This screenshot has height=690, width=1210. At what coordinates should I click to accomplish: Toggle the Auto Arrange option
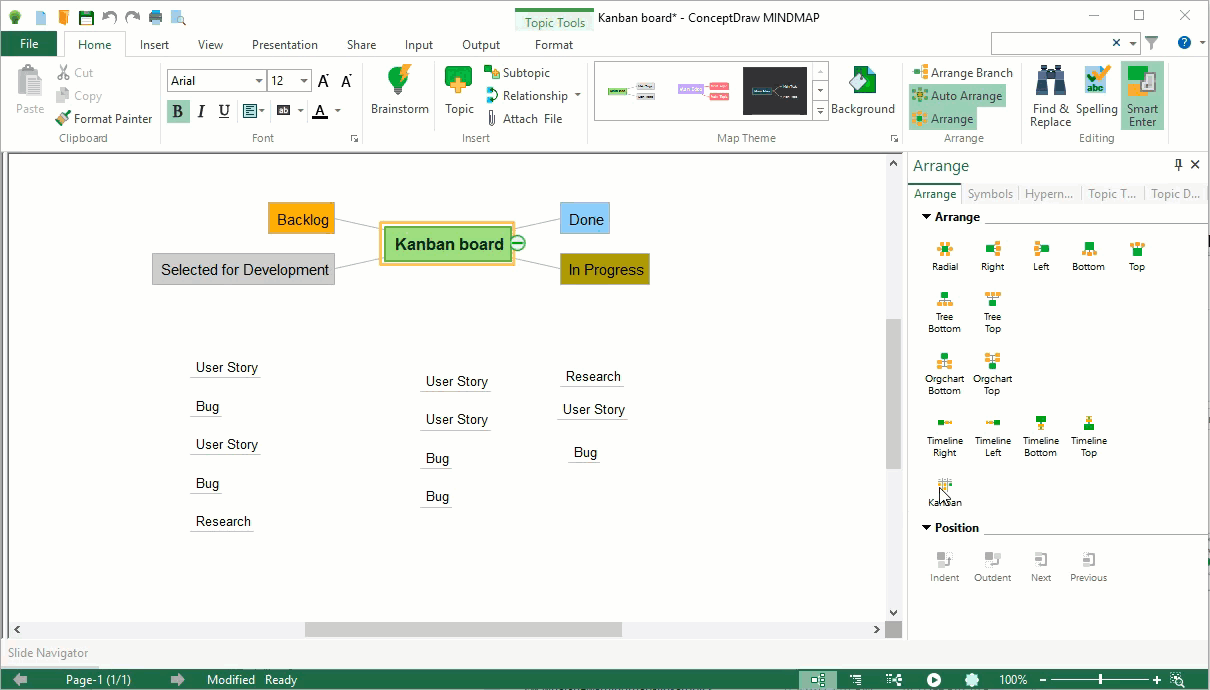(x=957, y=96)
